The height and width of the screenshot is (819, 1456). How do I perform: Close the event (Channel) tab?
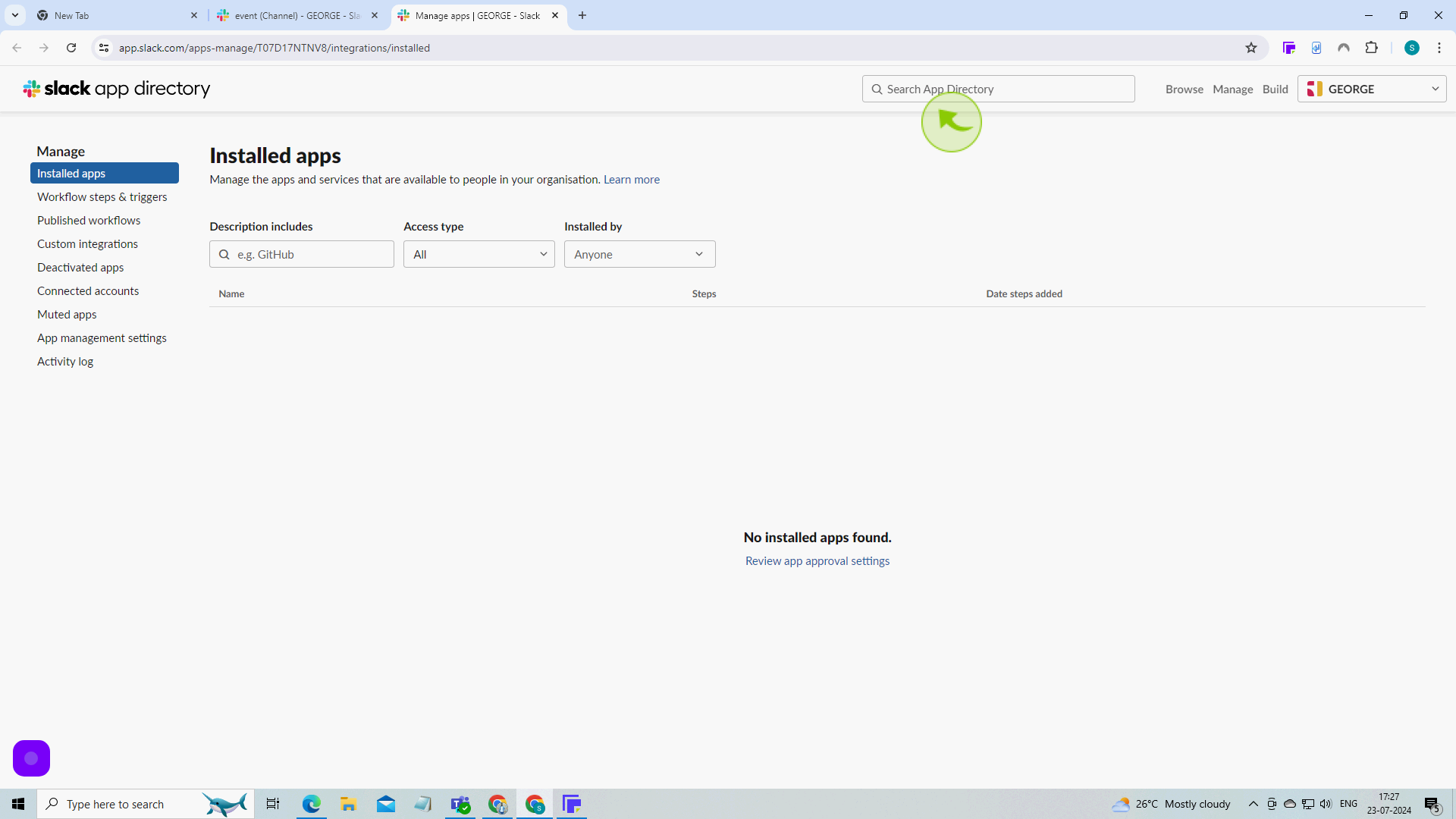pos(375,15)
